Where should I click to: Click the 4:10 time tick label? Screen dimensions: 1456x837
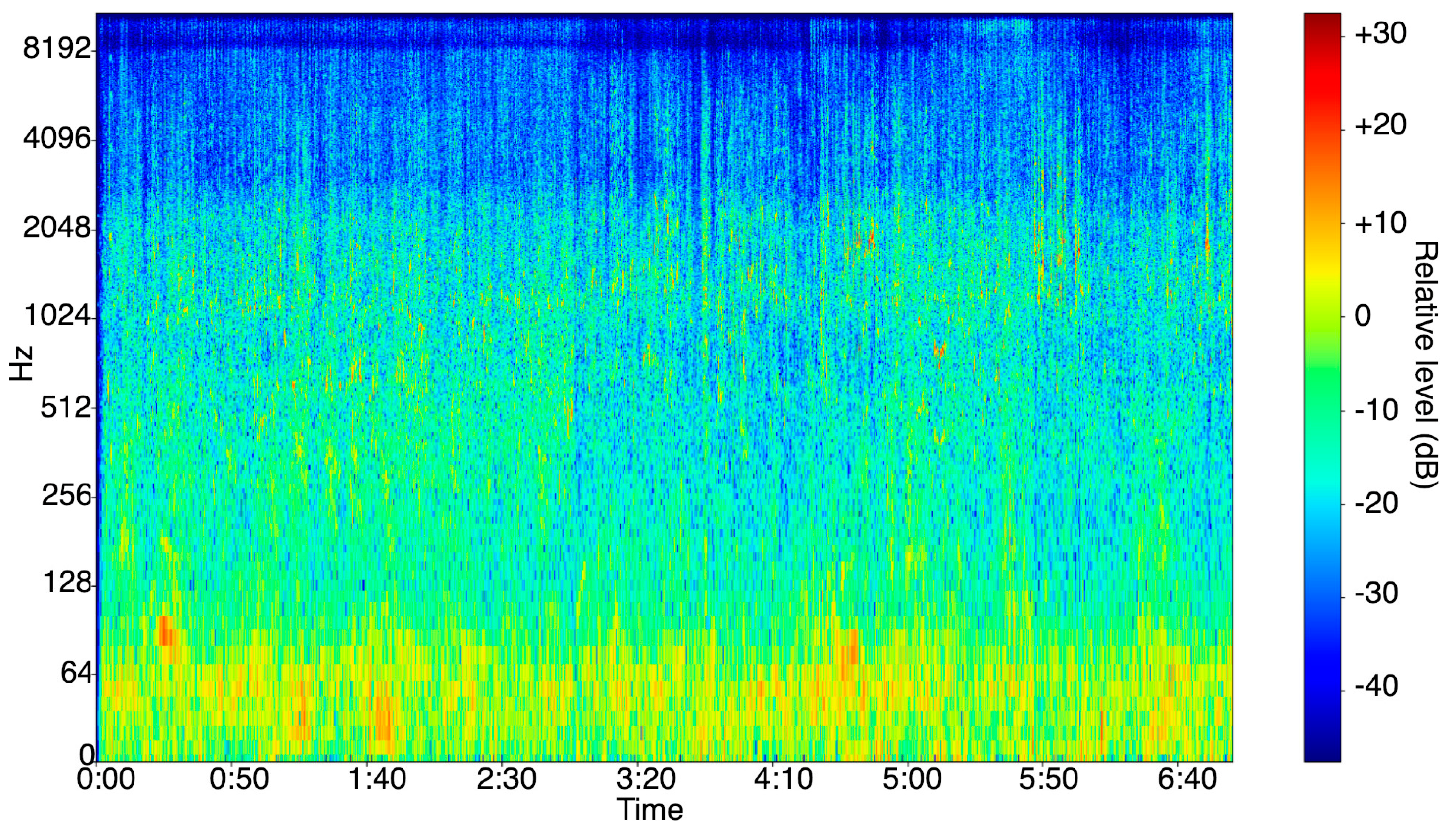click(x=783, y=780)
